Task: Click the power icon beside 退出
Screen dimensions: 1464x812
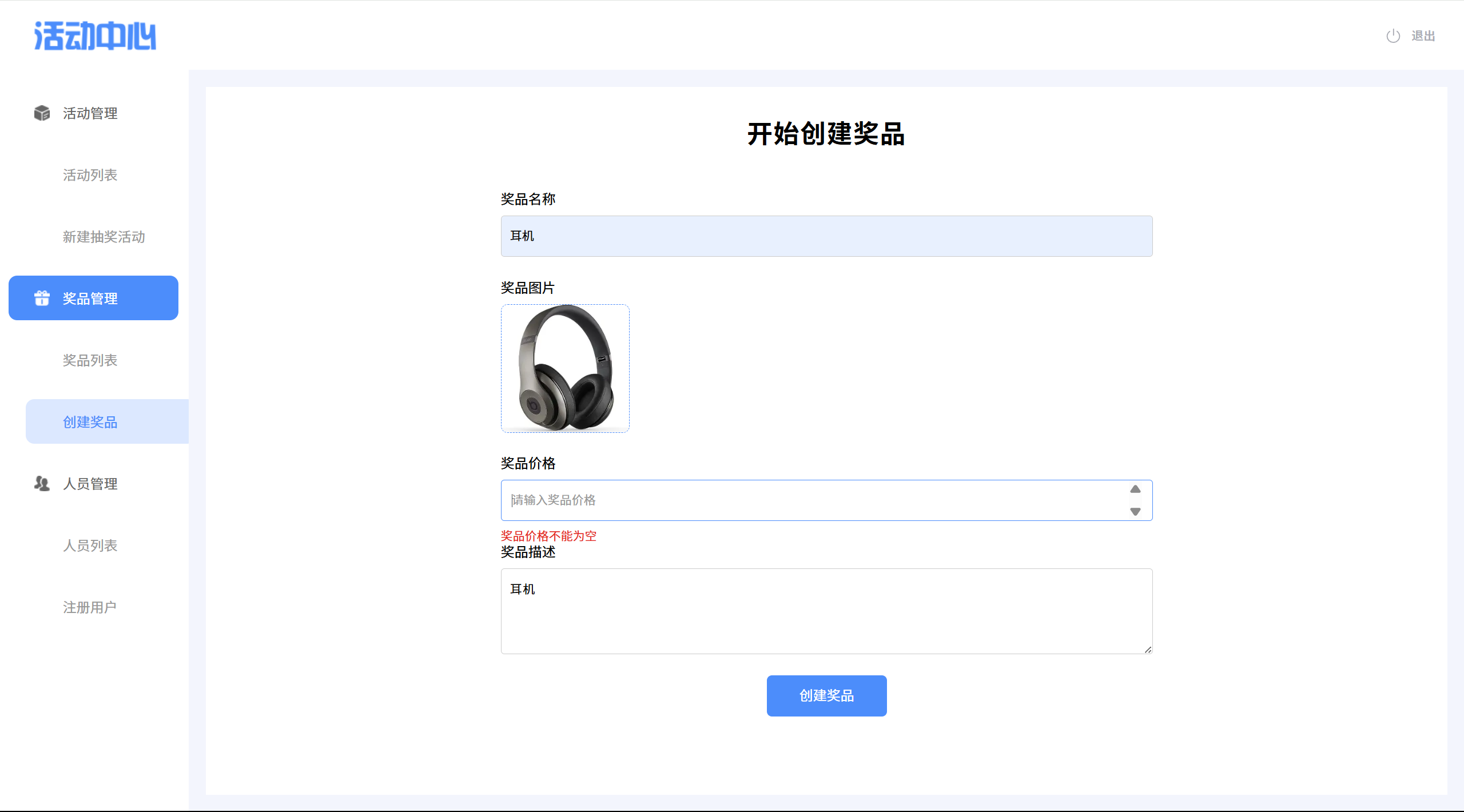Action: pyautogui.click(x=1393, y=36)
